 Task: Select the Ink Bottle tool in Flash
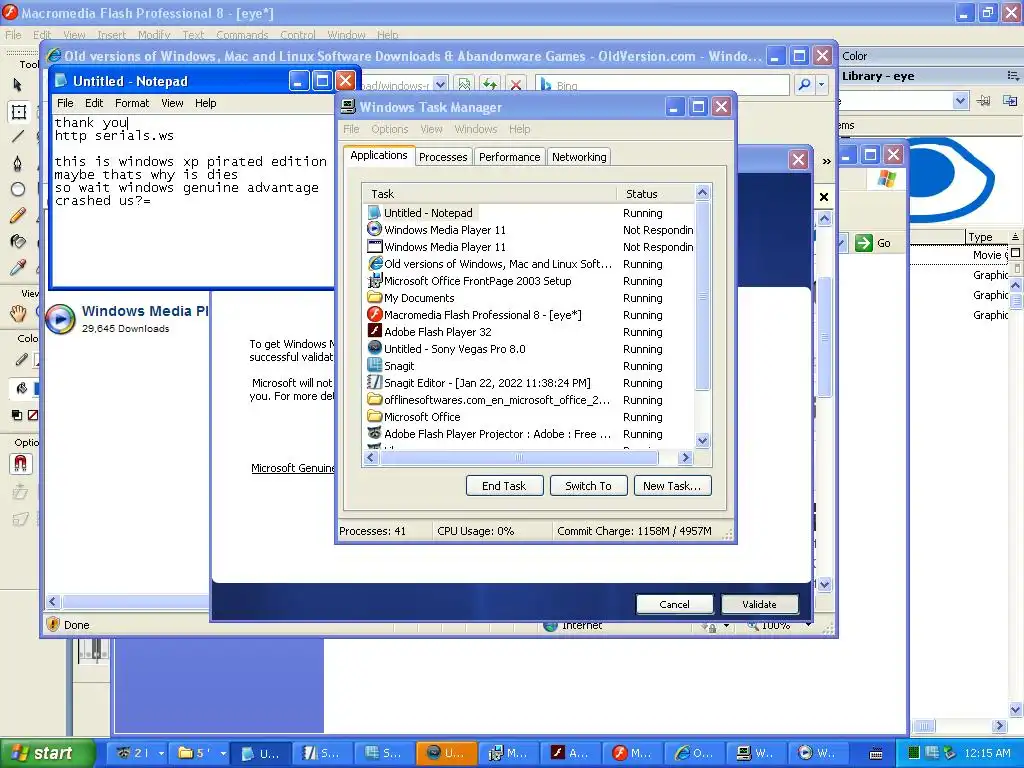coord(18,242)
